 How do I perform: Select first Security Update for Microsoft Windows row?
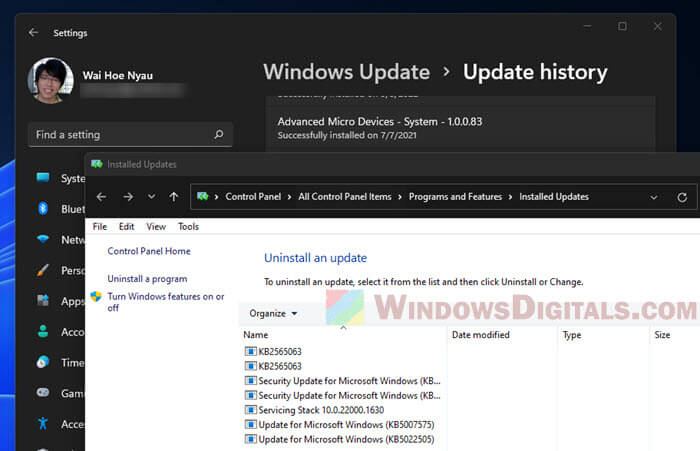pos(342,381)
